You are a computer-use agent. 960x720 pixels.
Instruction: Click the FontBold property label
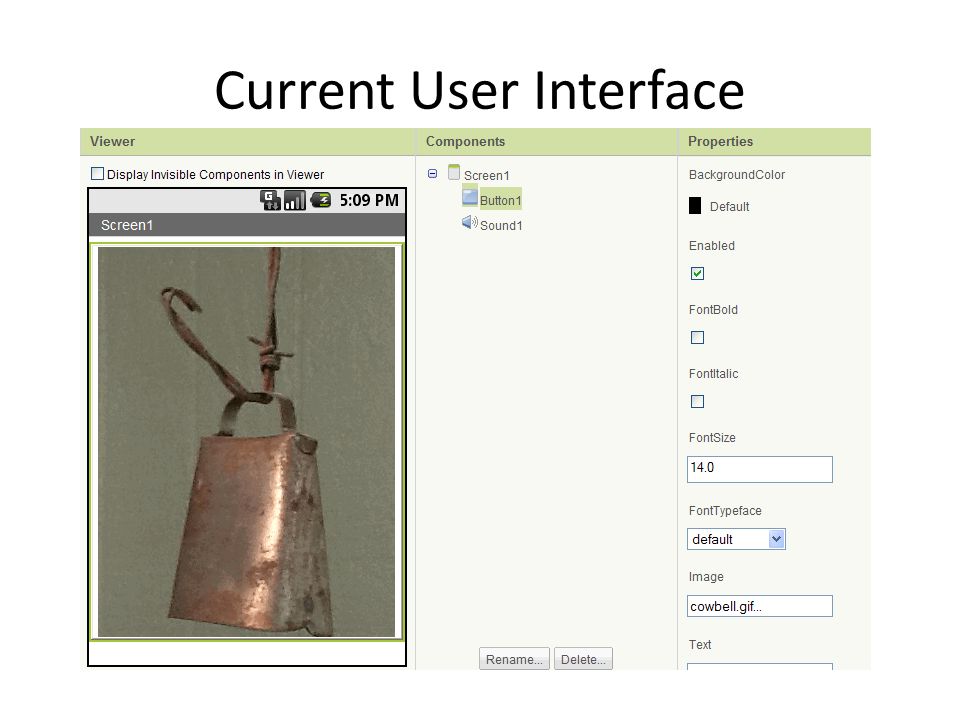(x=713, y=310)
